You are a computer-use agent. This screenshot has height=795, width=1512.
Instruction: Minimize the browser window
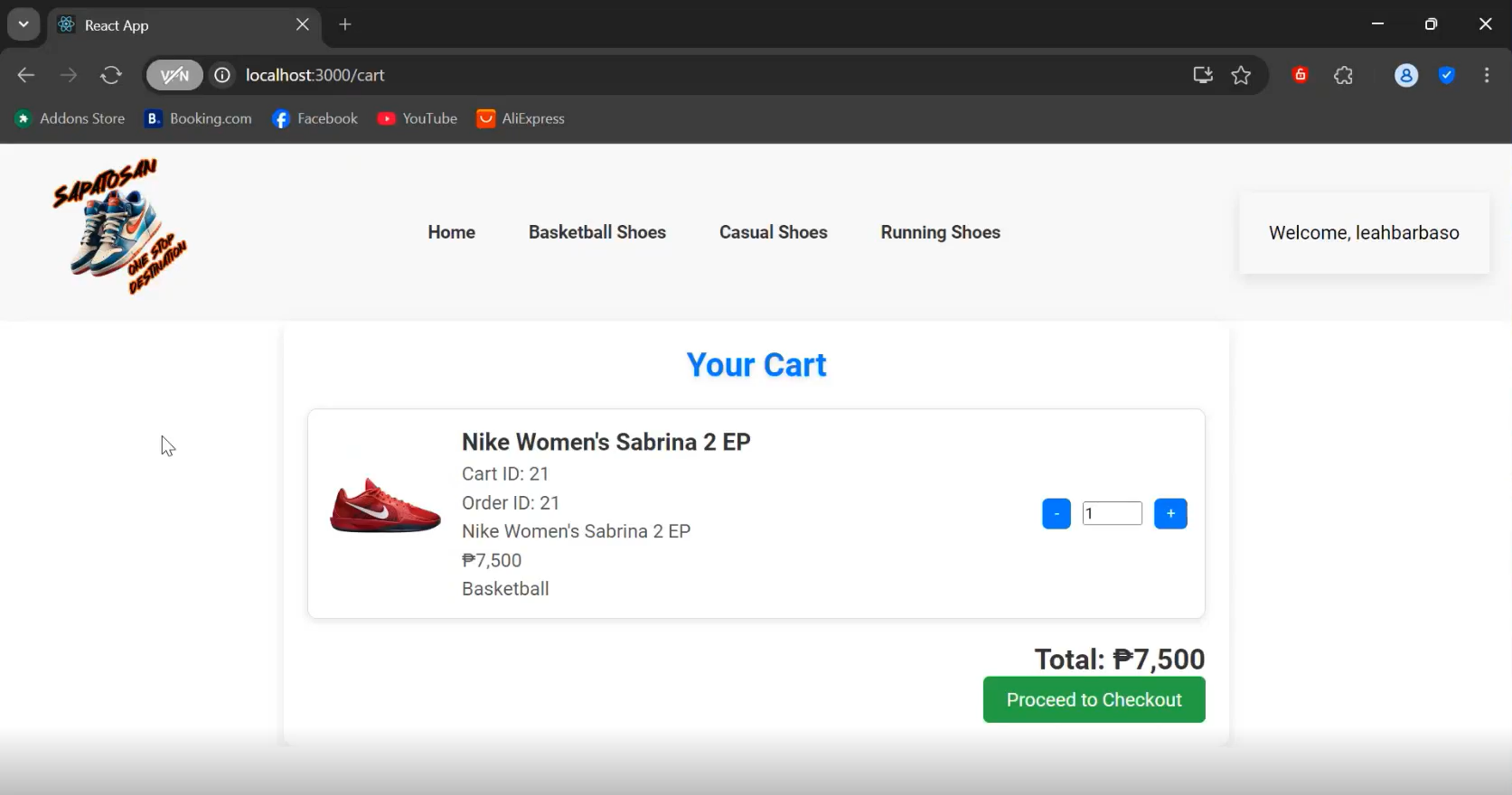point(1377,24)
